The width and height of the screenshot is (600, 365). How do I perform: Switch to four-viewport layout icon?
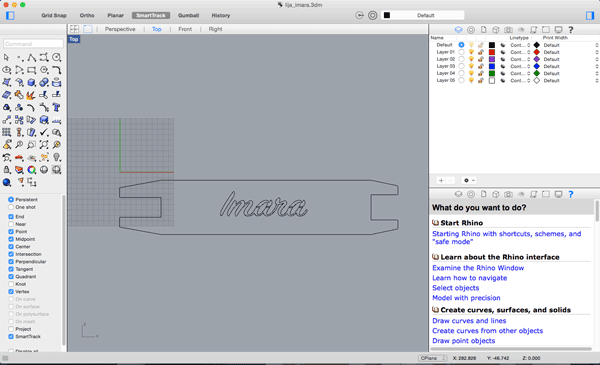coord(74,29)
